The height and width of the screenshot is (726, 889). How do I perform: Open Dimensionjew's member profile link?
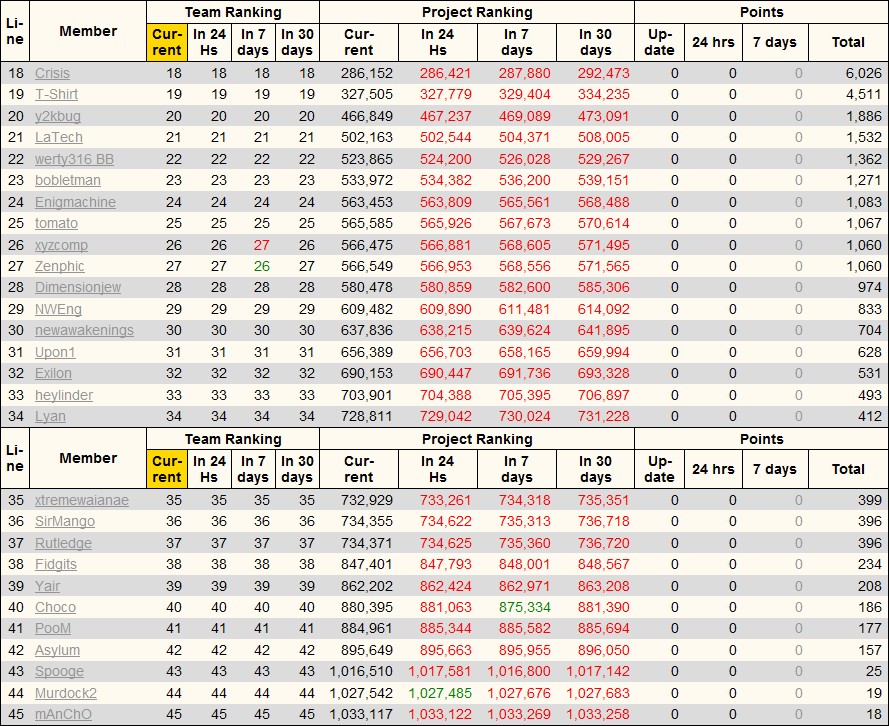pyautogui.click(x=78, y=288)
